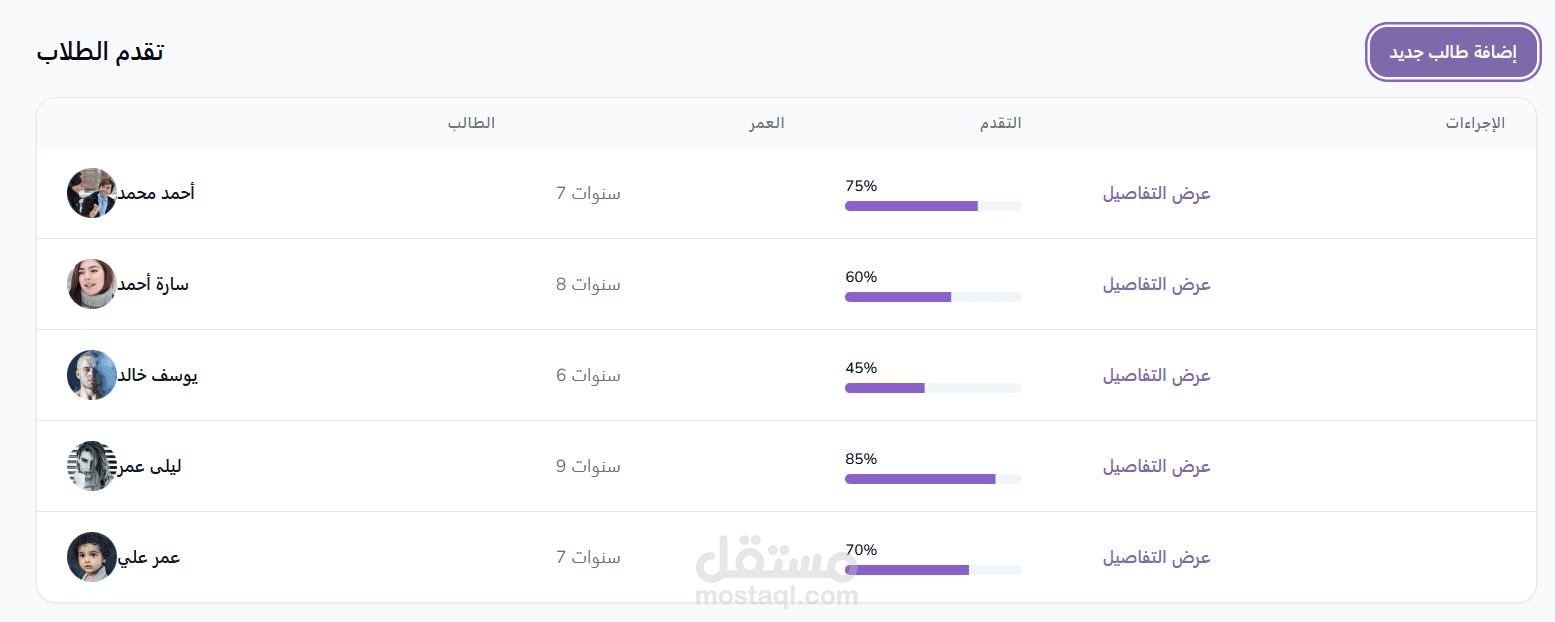
Task: Open details link for عمر علي
Action: coord(1157,557)
